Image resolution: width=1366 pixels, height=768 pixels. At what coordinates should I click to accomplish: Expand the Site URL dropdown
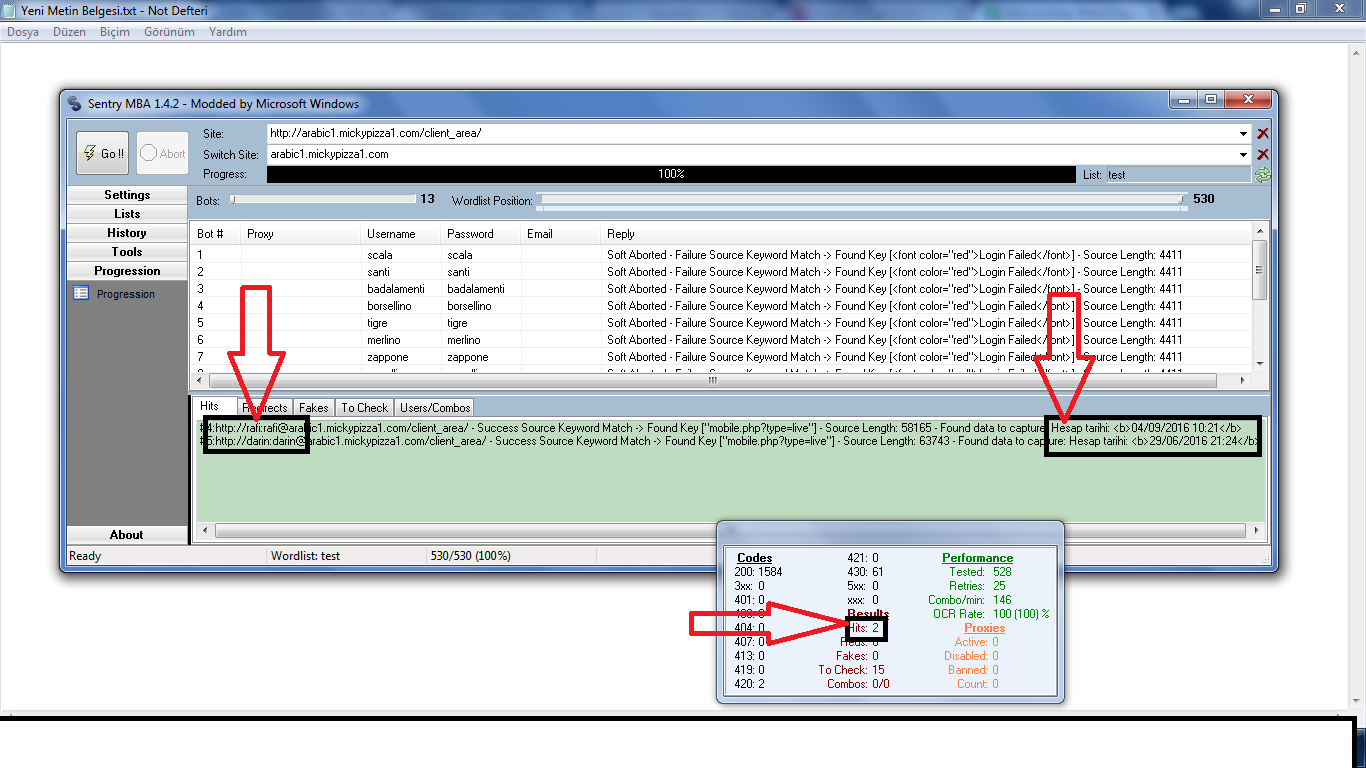pos(1243,133)
